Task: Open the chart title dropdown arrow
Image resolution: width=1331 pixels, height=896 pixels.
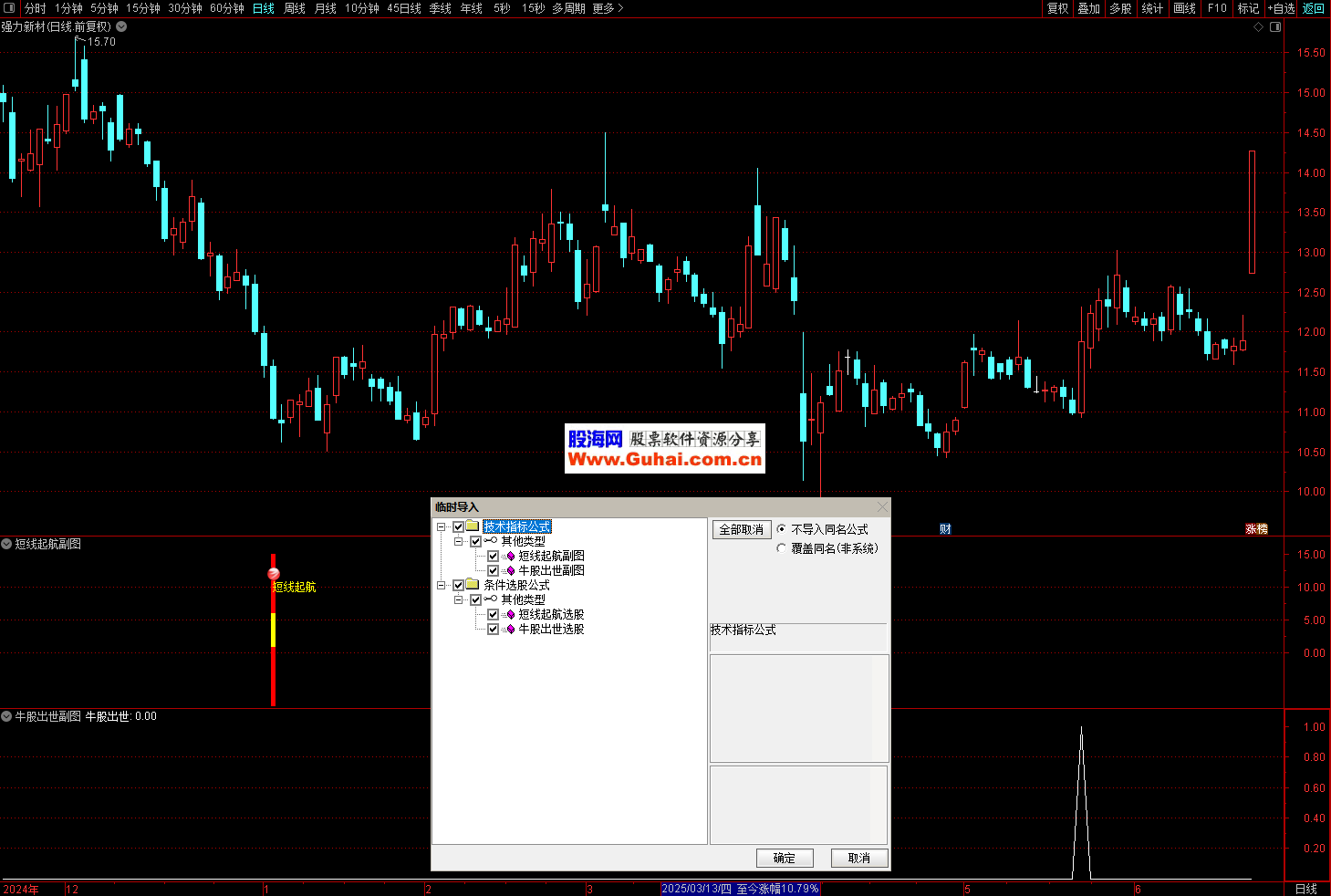Action: point(121,26)
